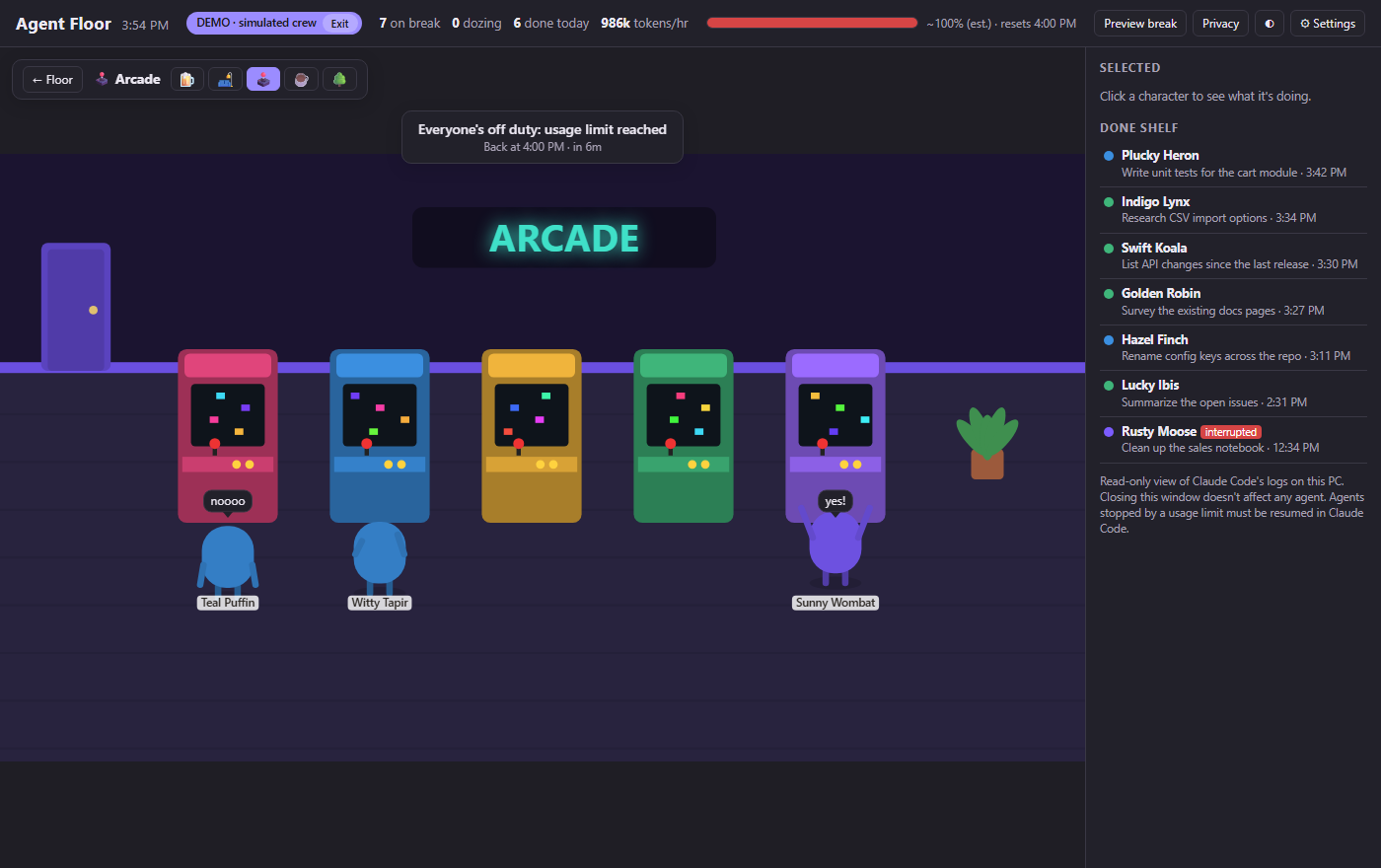The image size is (1381, 868).
Task: Open the Rusty Moose done shelf entry
Action: point(1233,439)
